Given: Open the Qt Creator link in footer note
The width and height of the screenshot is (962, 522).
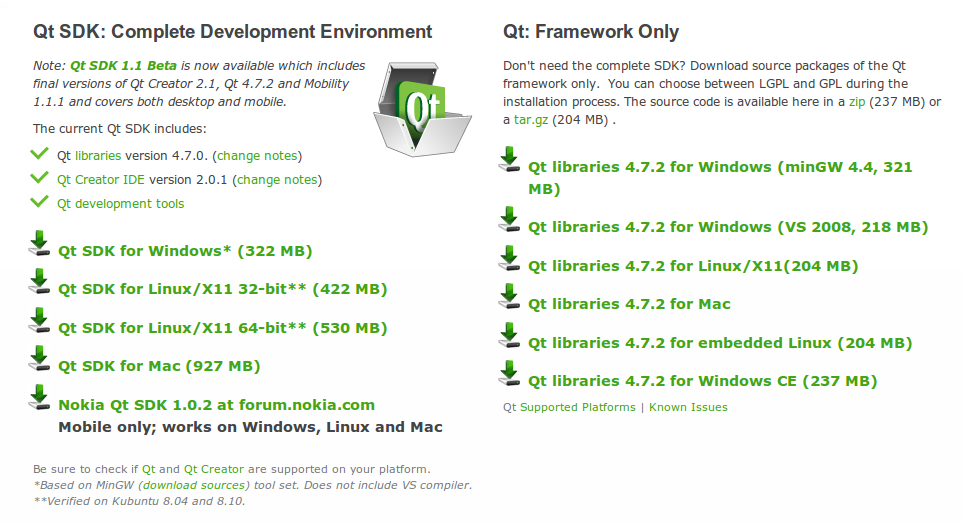Looking at the screenshot, I should (214, 469).
